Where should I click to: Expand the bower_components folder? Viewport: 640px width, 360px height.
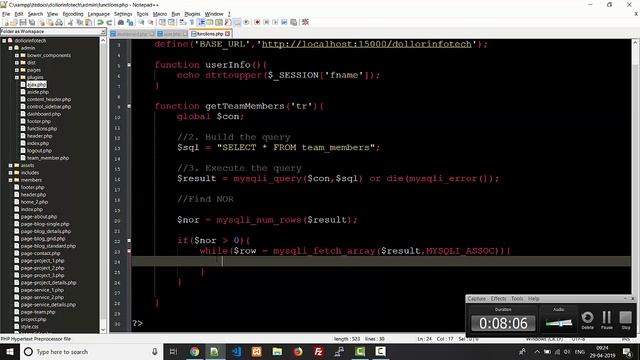17,56
